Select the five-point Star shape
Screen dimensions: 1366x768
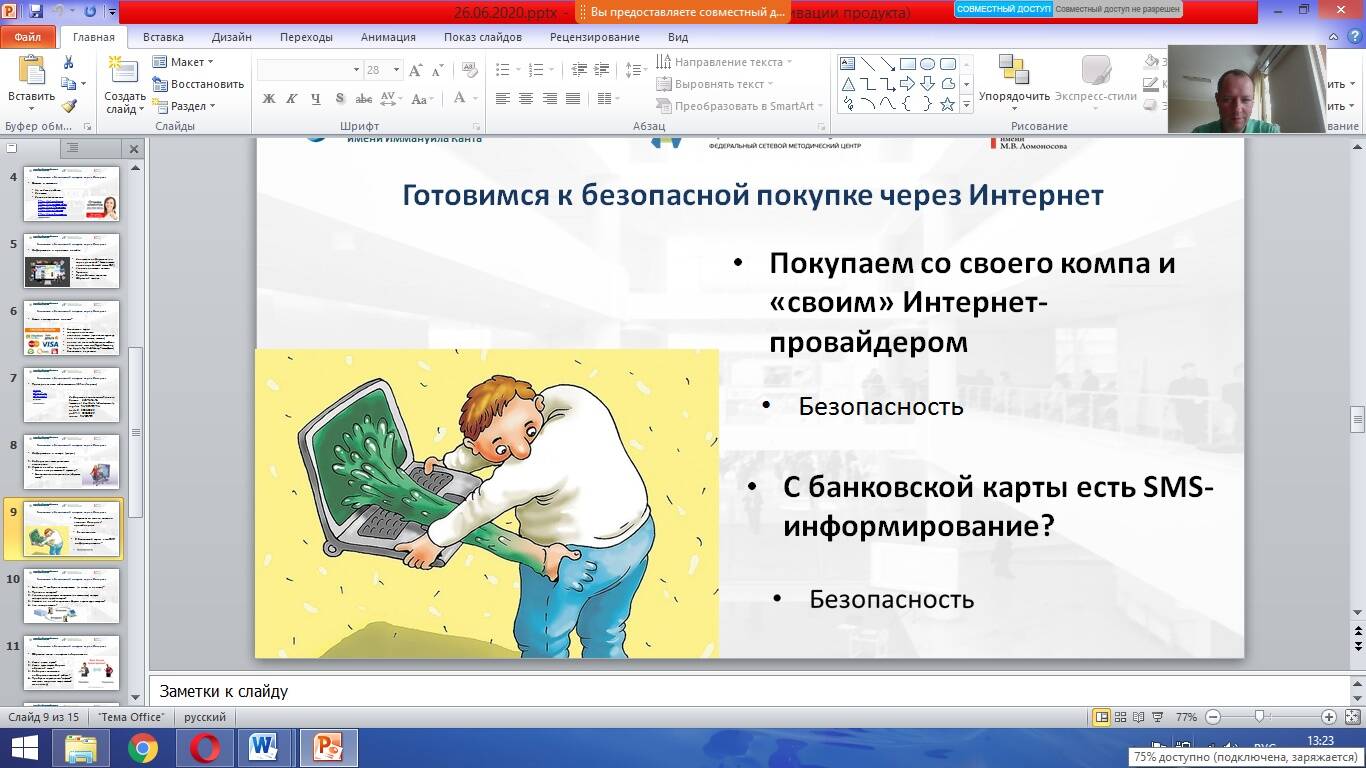click(x=947, y=103)
